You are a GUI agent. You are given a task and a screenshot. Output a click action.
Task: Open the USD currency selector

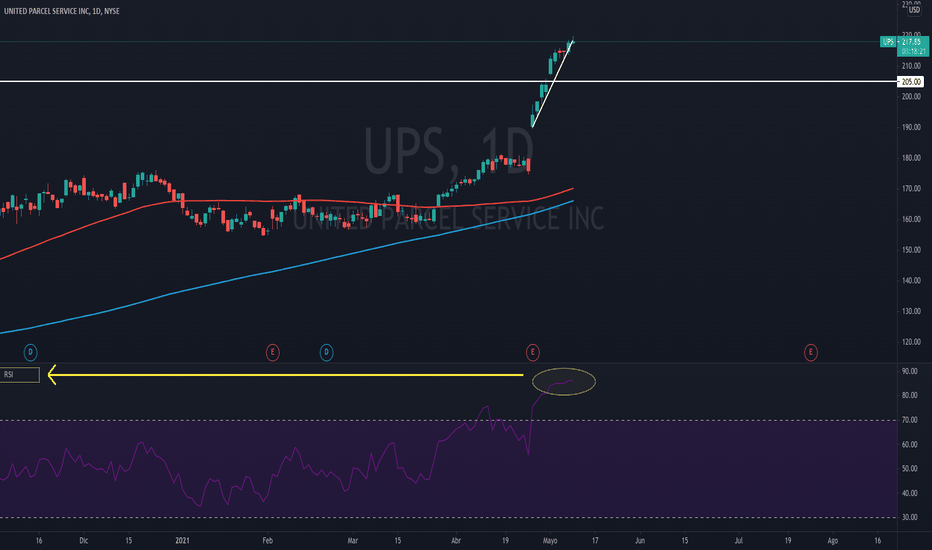coord(914,10)
